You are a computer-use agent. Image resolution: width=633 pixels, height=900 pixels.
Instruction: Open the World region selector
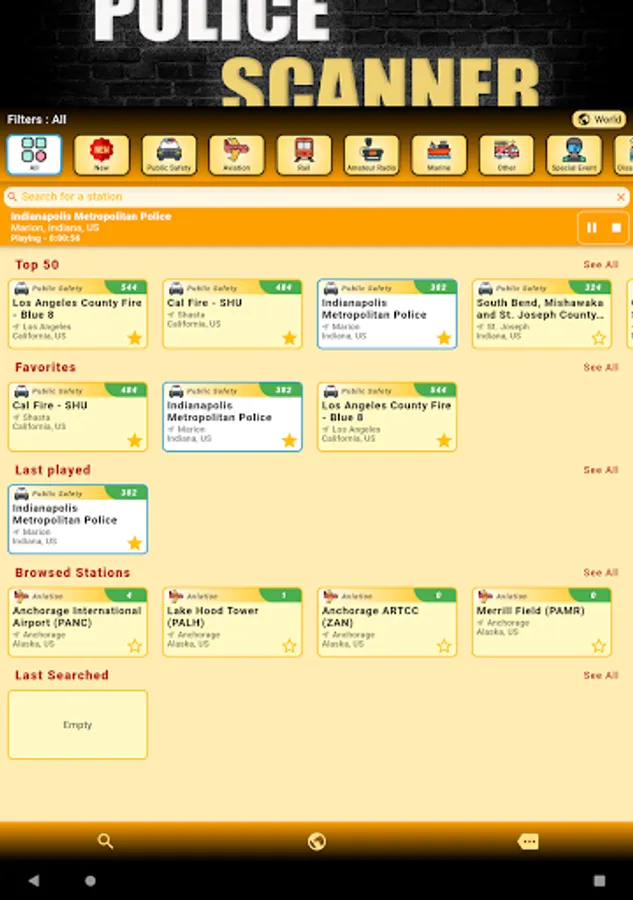tap(599, 119)
